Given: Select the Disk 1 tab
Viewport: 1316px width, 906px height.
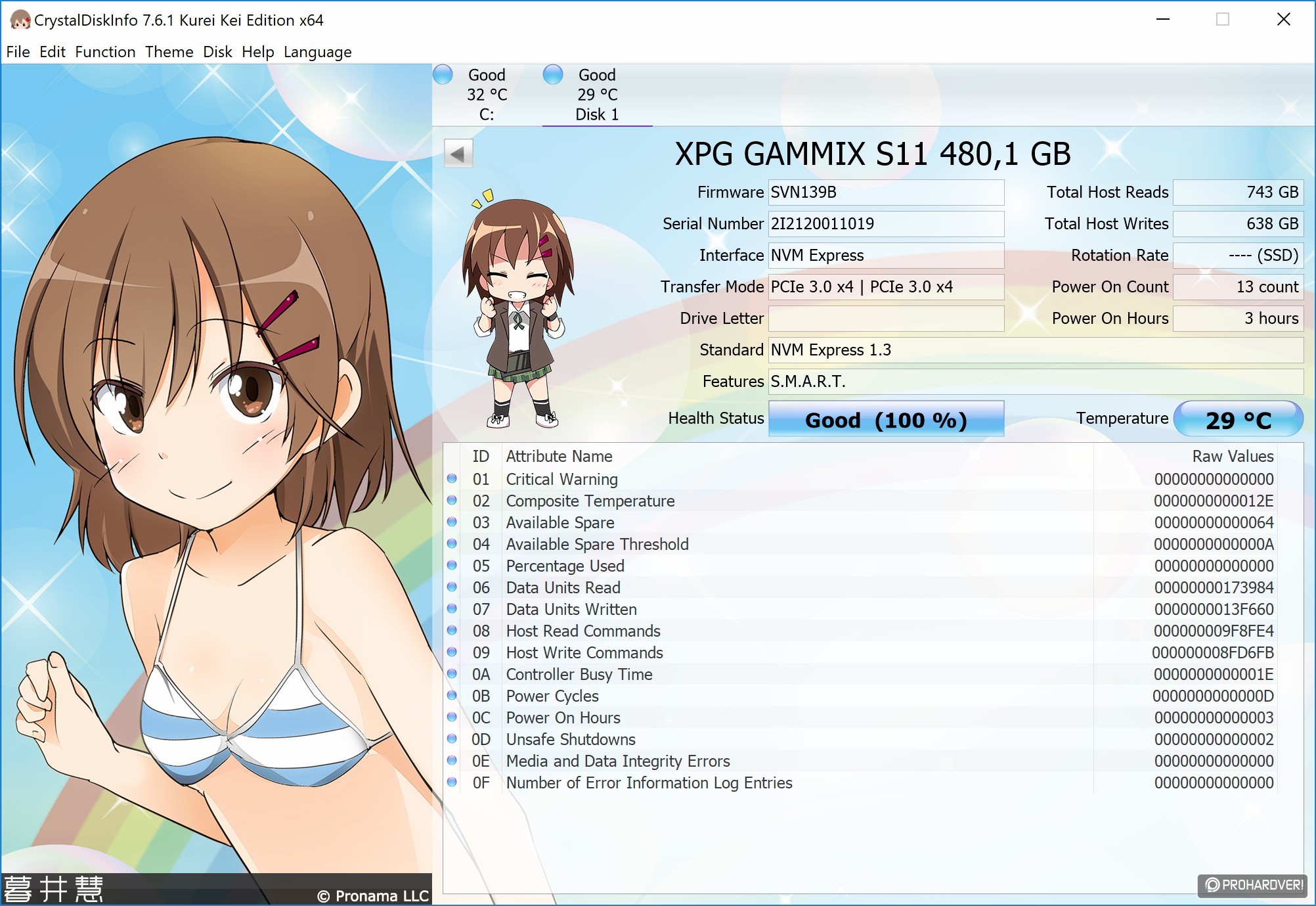Looking at the screenshot, I should pyautogui.click(x=597, y=95).
